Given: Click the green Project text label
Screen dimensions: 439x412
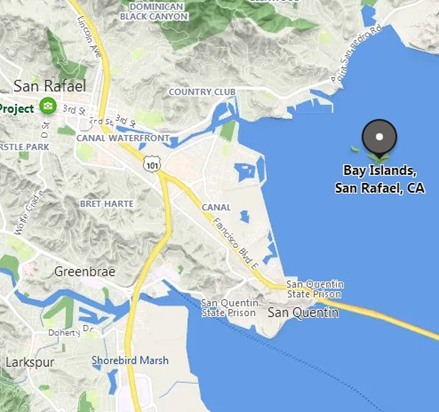Looking at the screenshot, I should [17, 109].
